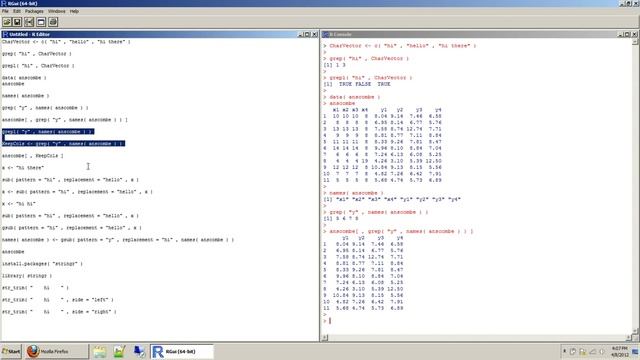Click the Console horizontal scrollbar left arrow
640x360 pixels.
325,338
